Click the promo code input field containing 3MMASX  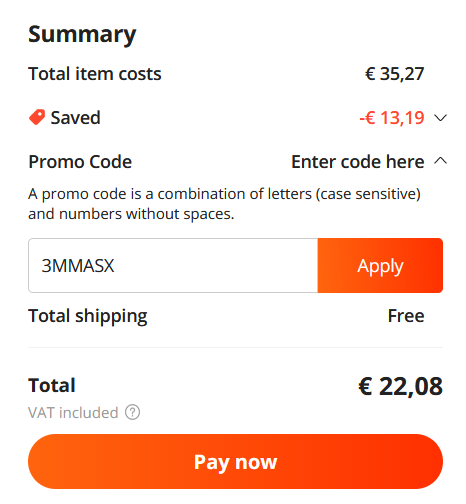point(173,265)
